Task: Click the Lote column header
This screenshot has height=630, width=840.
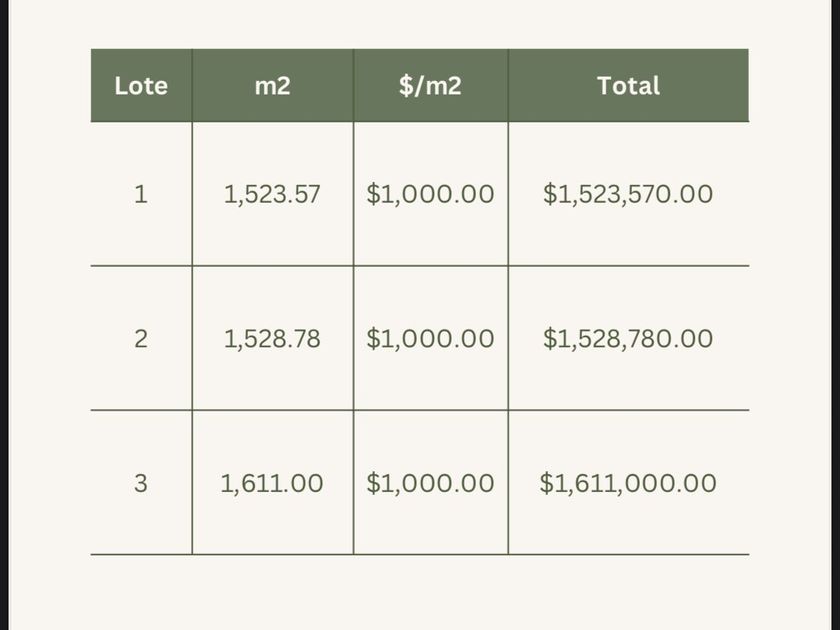Action: [141, 86]
